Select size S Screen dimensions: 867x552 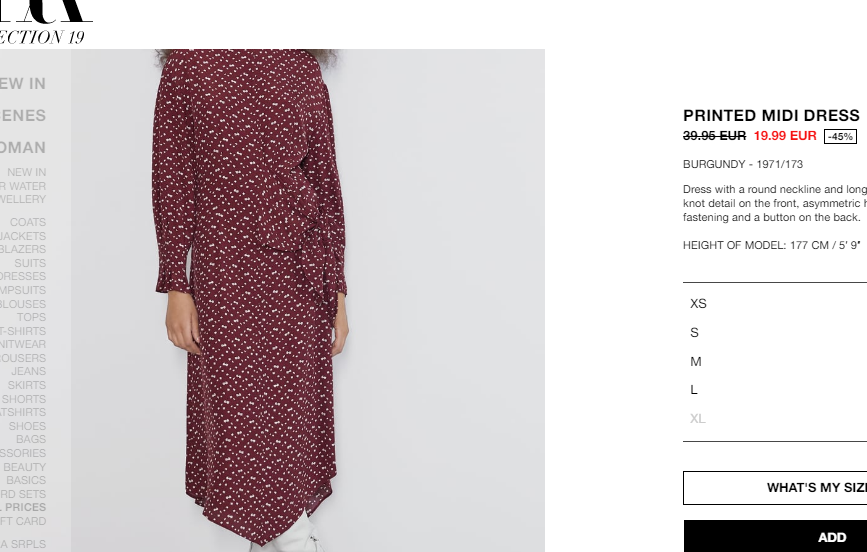coord(775,332)
